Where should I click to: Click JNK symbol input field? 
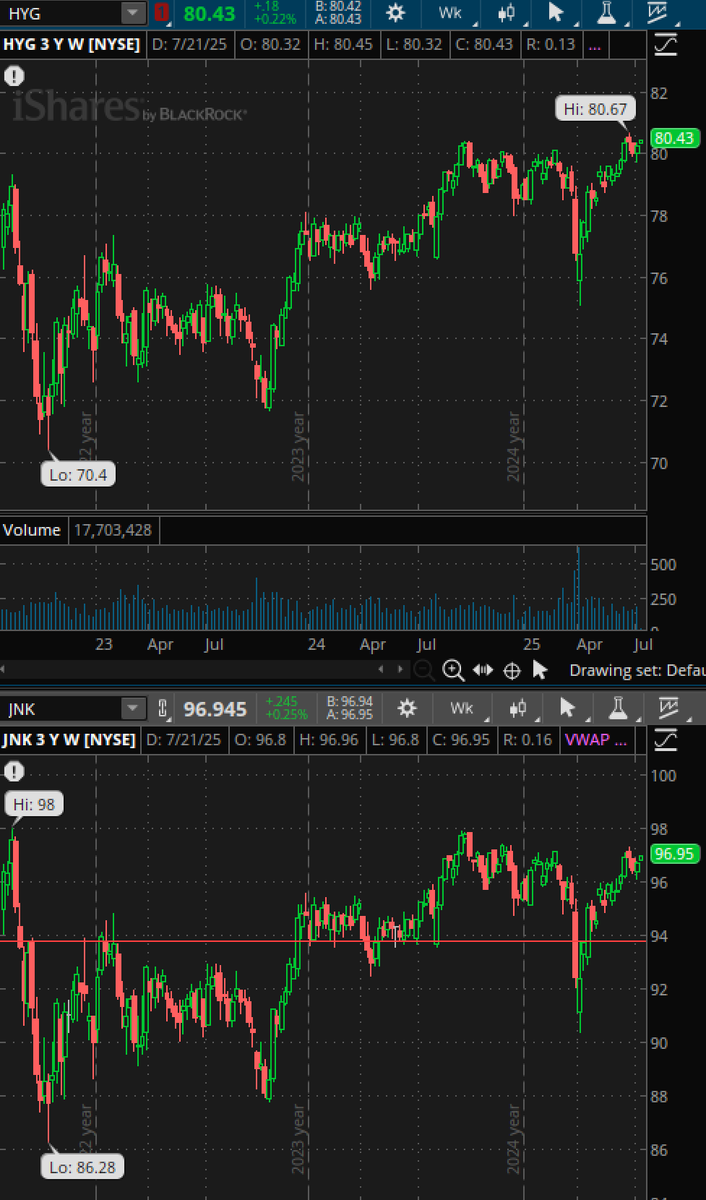point(62,709)
